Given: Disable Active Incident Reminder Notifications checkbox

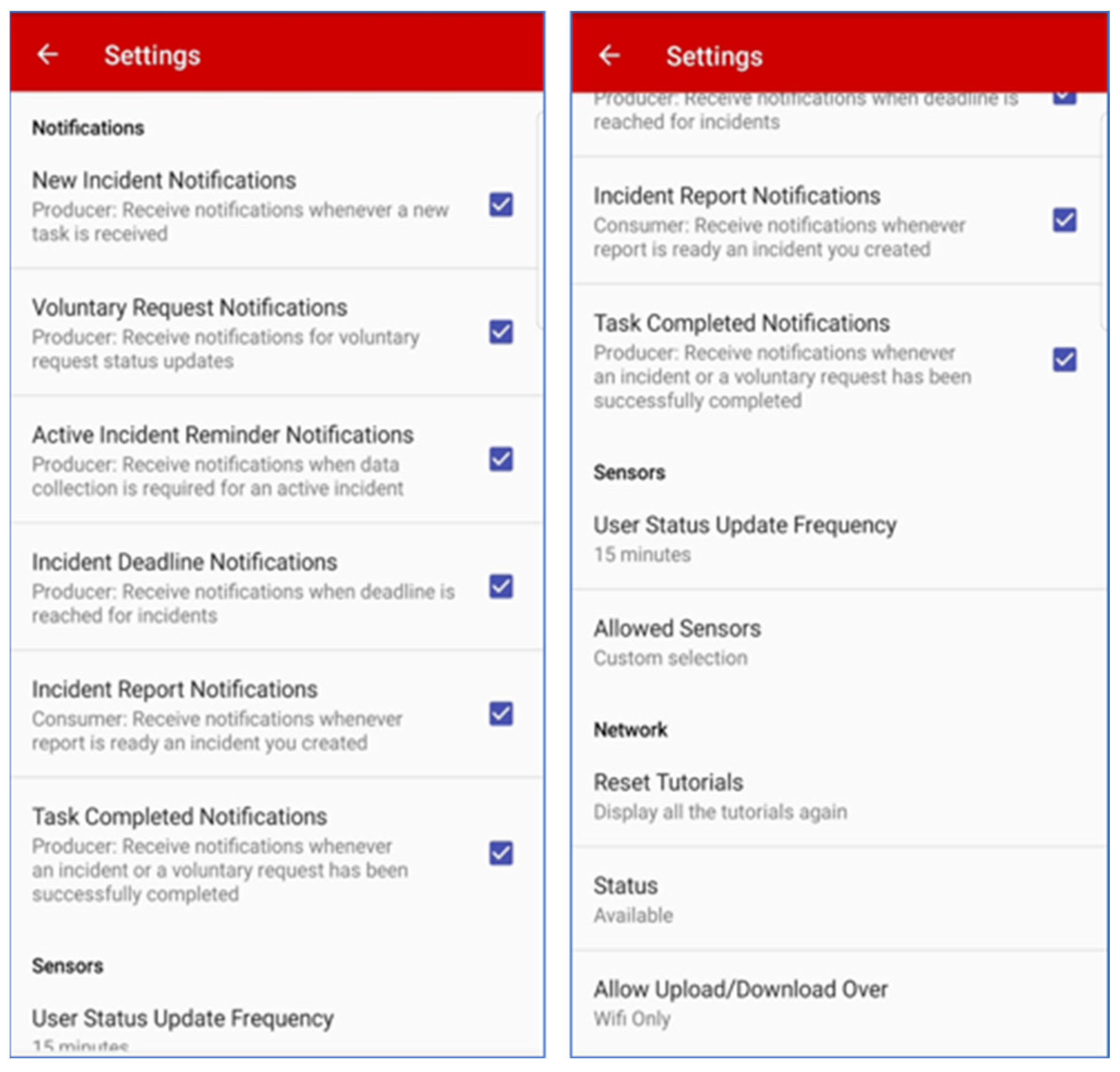Looking at the screenshot, I should (x=501, y=459).
